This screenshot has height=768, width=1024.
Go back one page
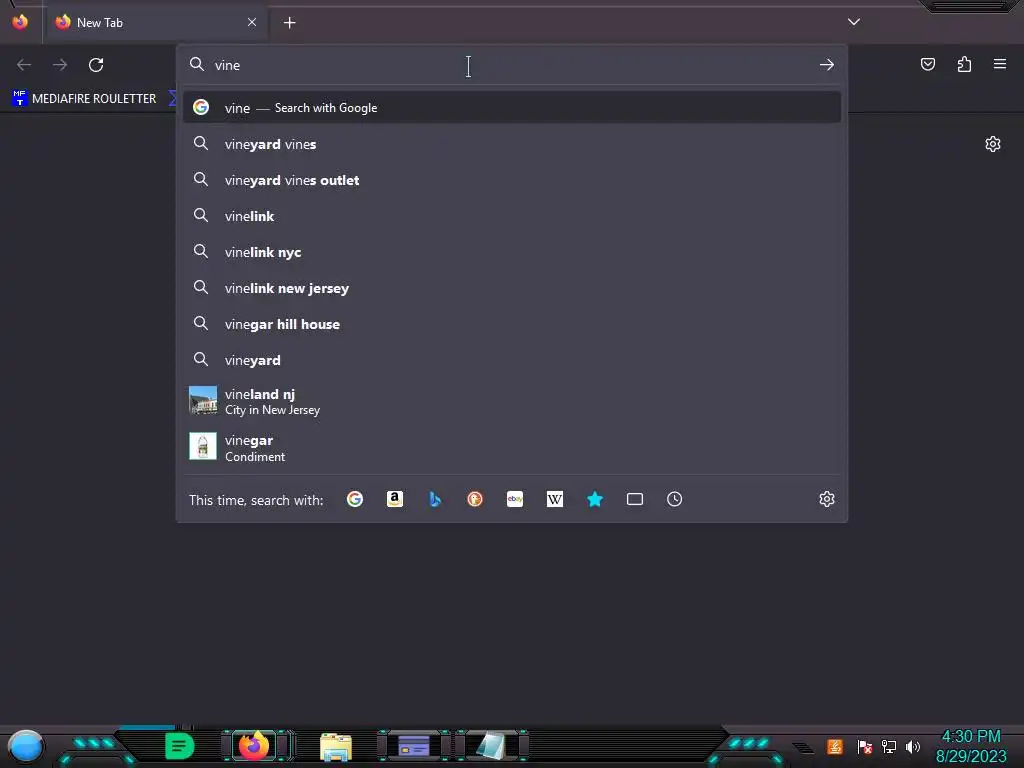point(24,65)
